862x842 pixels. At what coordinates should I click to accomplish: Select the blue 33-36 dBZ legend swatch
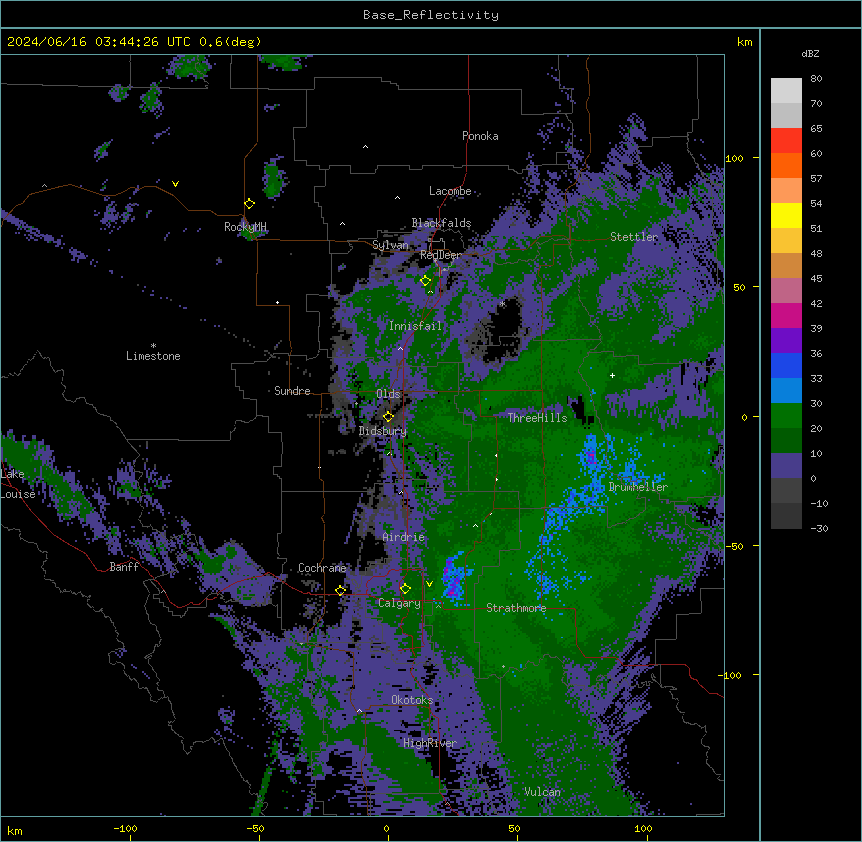coord(786,366)
